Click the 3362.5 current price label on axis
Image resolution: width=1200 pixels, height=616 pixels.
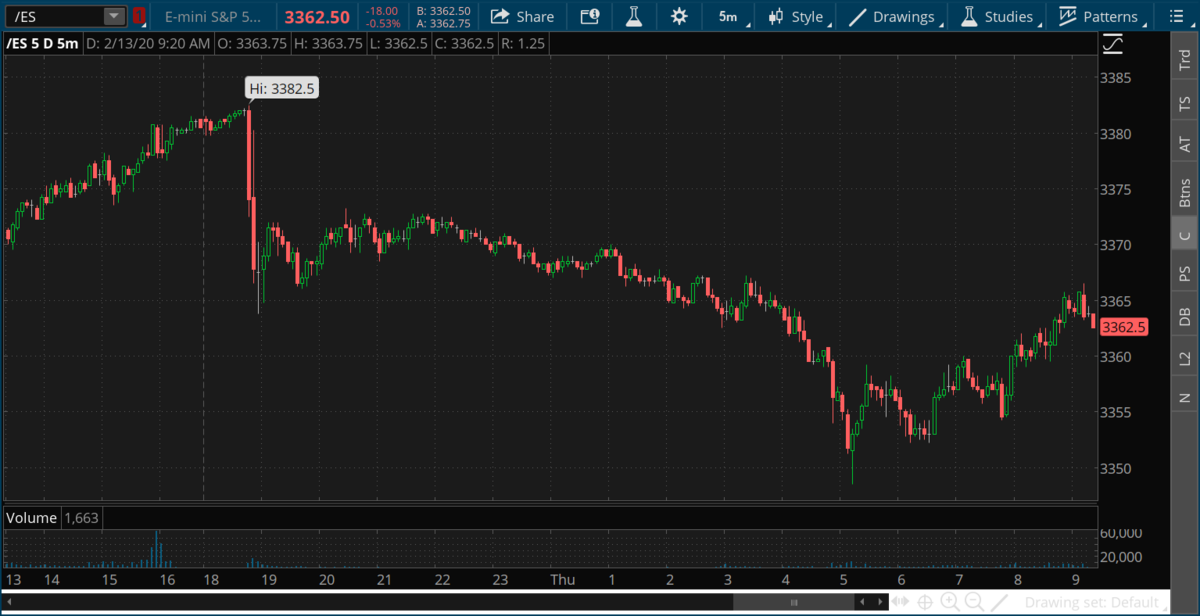(x=1124, y=326)
